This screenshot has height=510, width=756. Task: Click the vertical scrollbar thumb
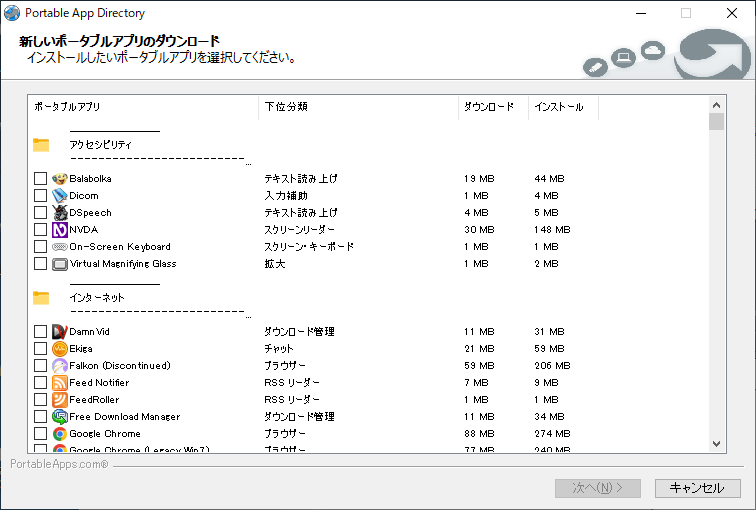(x=716, y=122)
